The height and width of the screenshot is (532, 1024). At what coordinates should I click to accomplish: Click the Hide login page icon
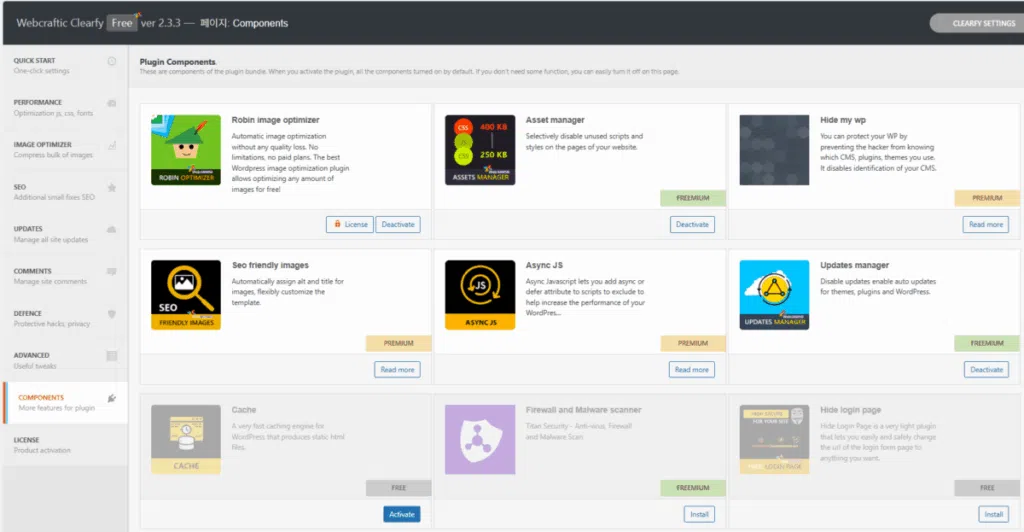coord(774,439)
